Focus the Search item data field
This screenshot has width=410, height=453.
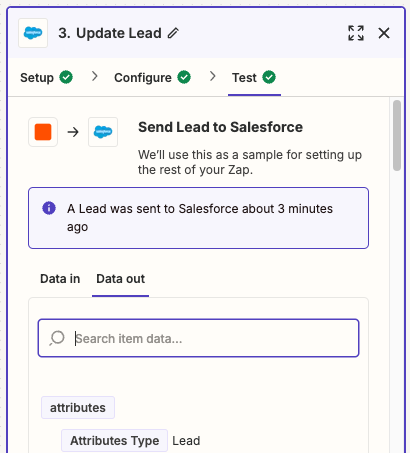click(198, 338)
